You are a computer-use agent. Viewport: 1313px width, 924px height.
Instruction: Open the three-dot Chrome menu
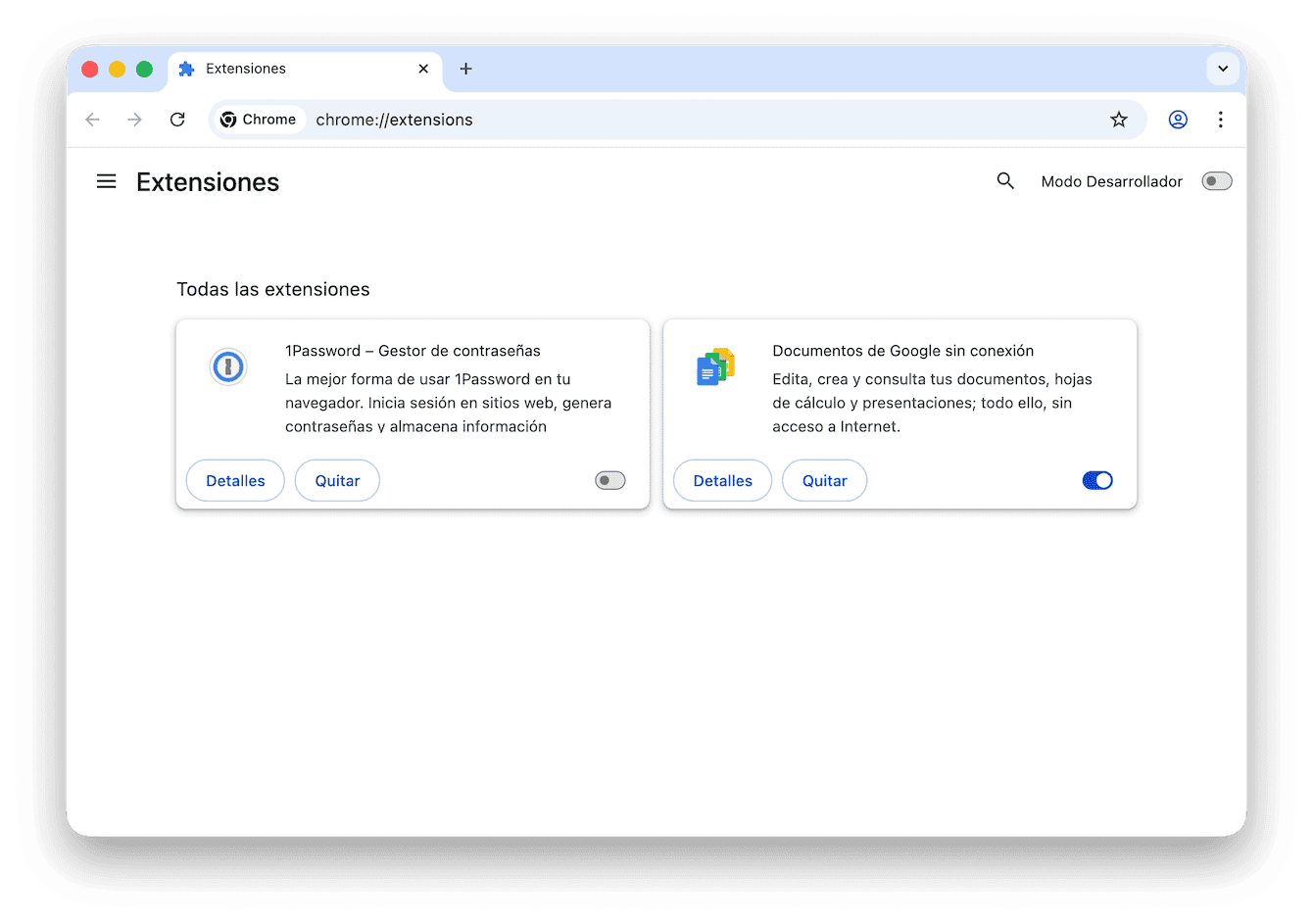point(1221,119)
